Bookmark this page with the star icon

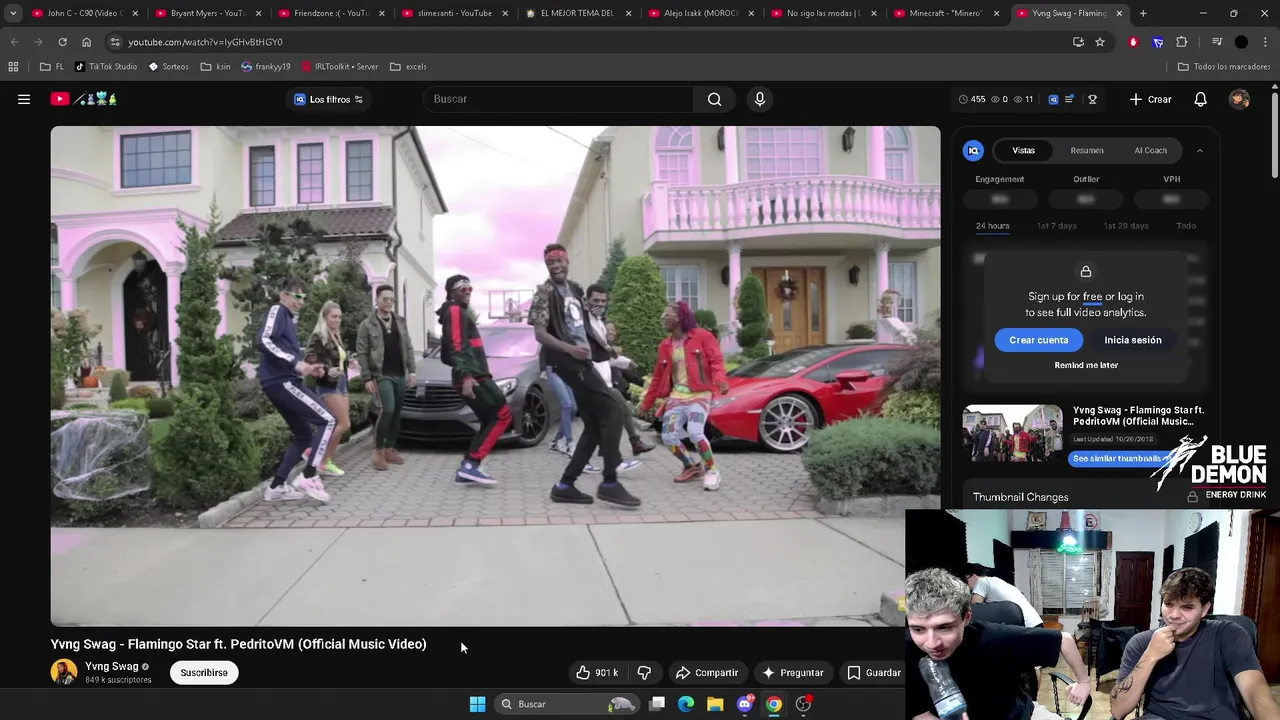(1100, 42)
